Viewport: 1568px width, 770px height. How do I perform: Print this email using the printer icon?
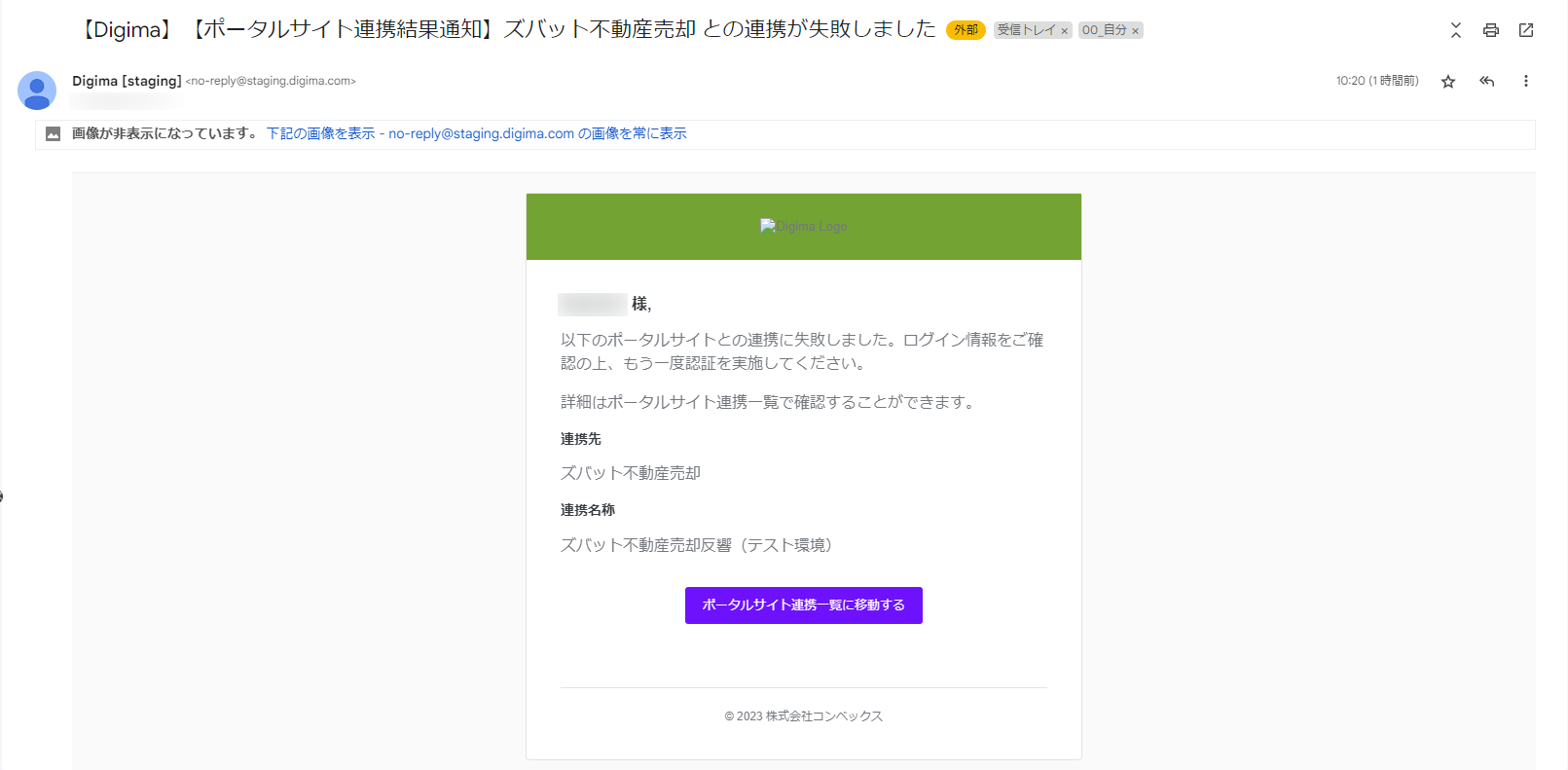point(1490,30)
